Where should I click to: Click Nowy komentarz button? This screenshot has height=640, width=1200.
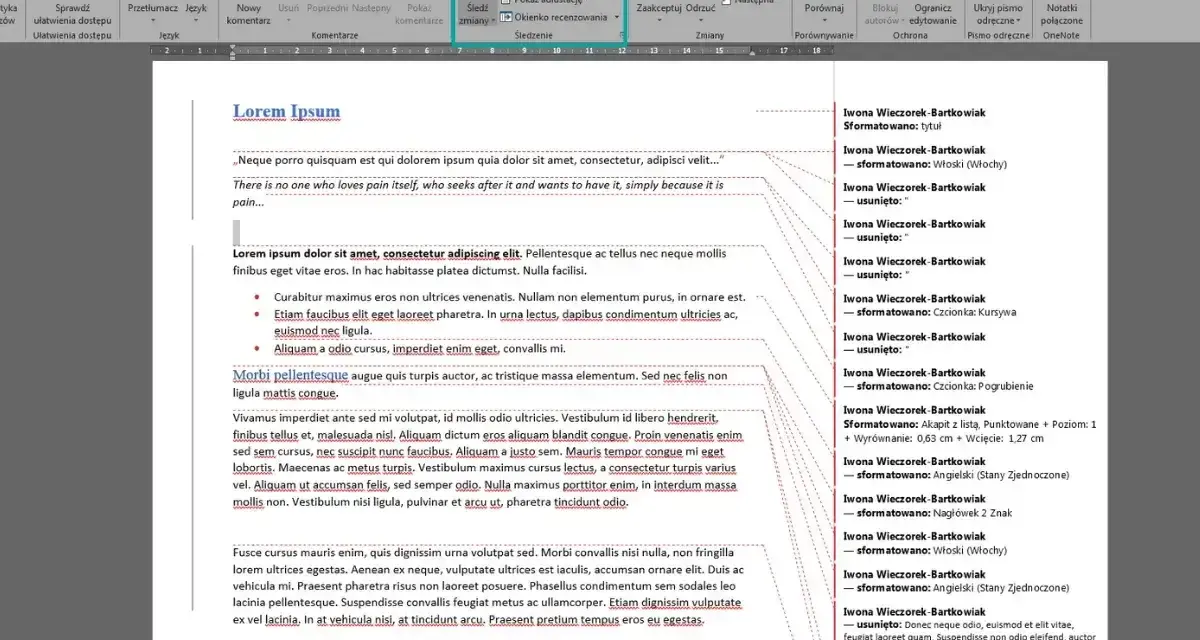click(x=249, y=14)
